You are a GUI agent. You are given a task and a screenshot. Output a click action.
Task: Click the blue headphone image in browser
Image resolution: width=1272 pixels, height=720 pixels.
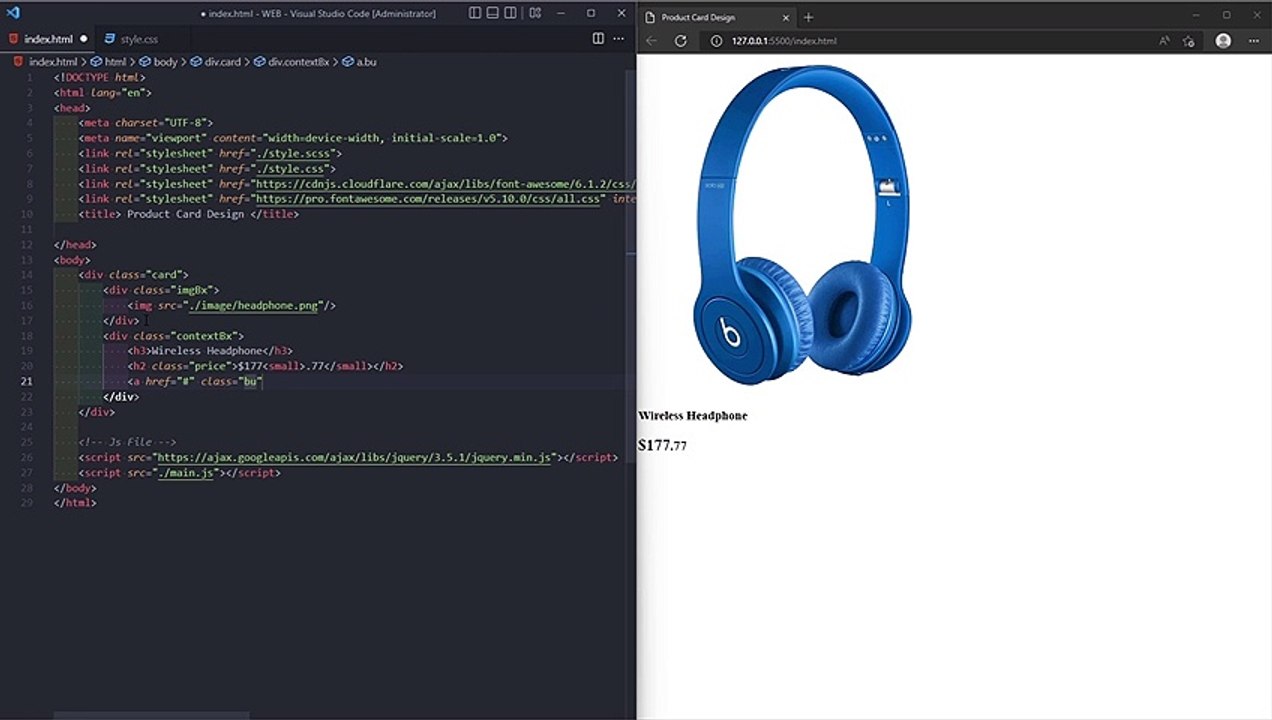click(x=801, y=224)
